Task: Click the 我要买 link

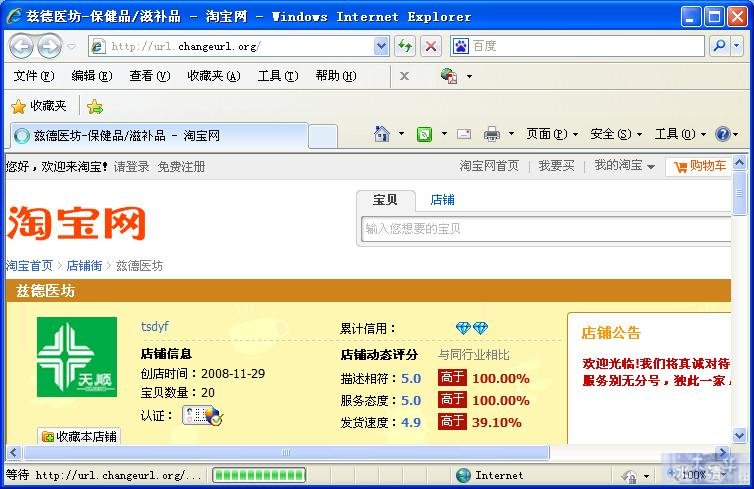Action: tap(556, 166)
